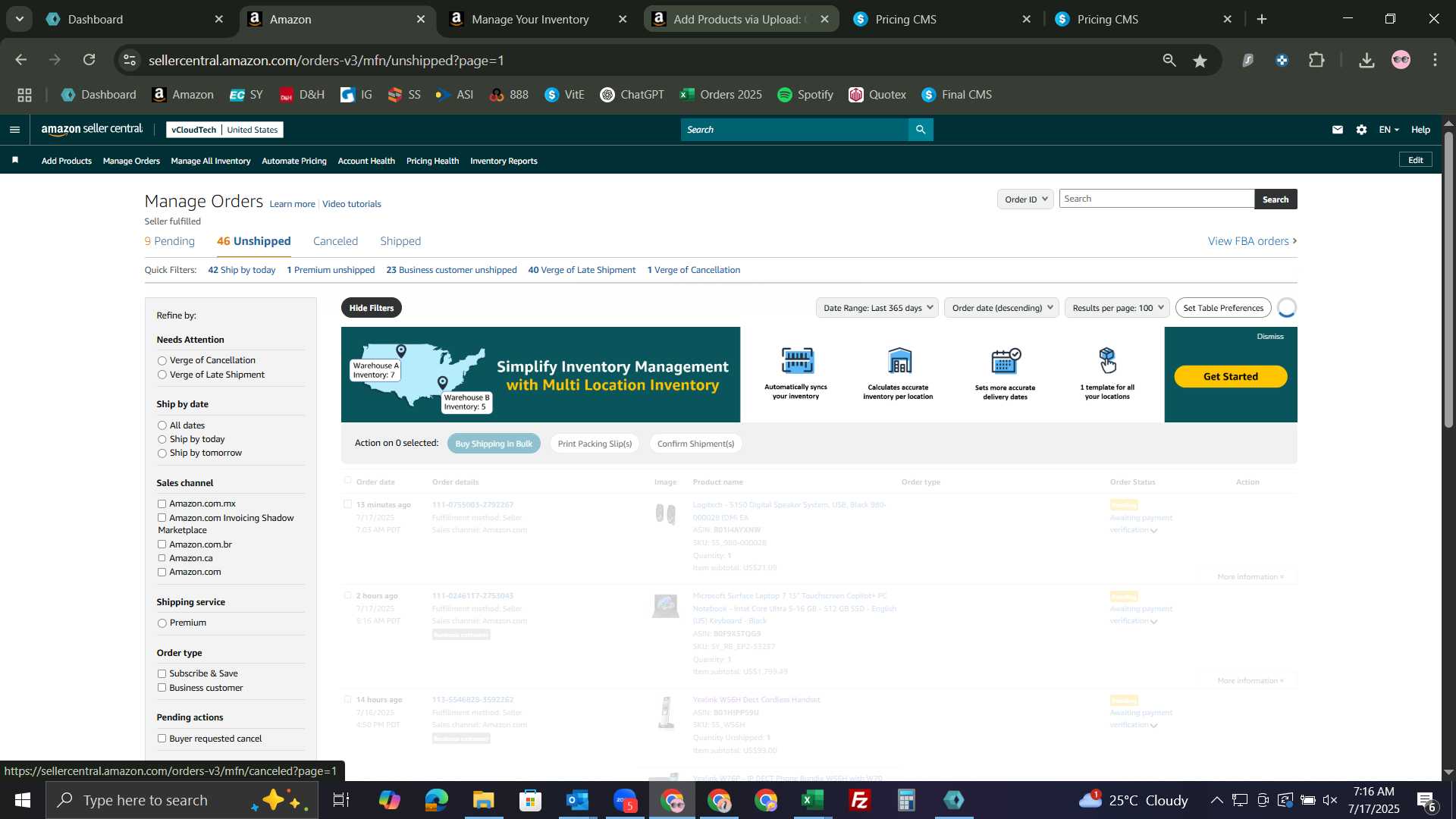Viewport: 1456px width, 819px height.
Task: Click the Hide Filters button
Action: coord(372,308)
